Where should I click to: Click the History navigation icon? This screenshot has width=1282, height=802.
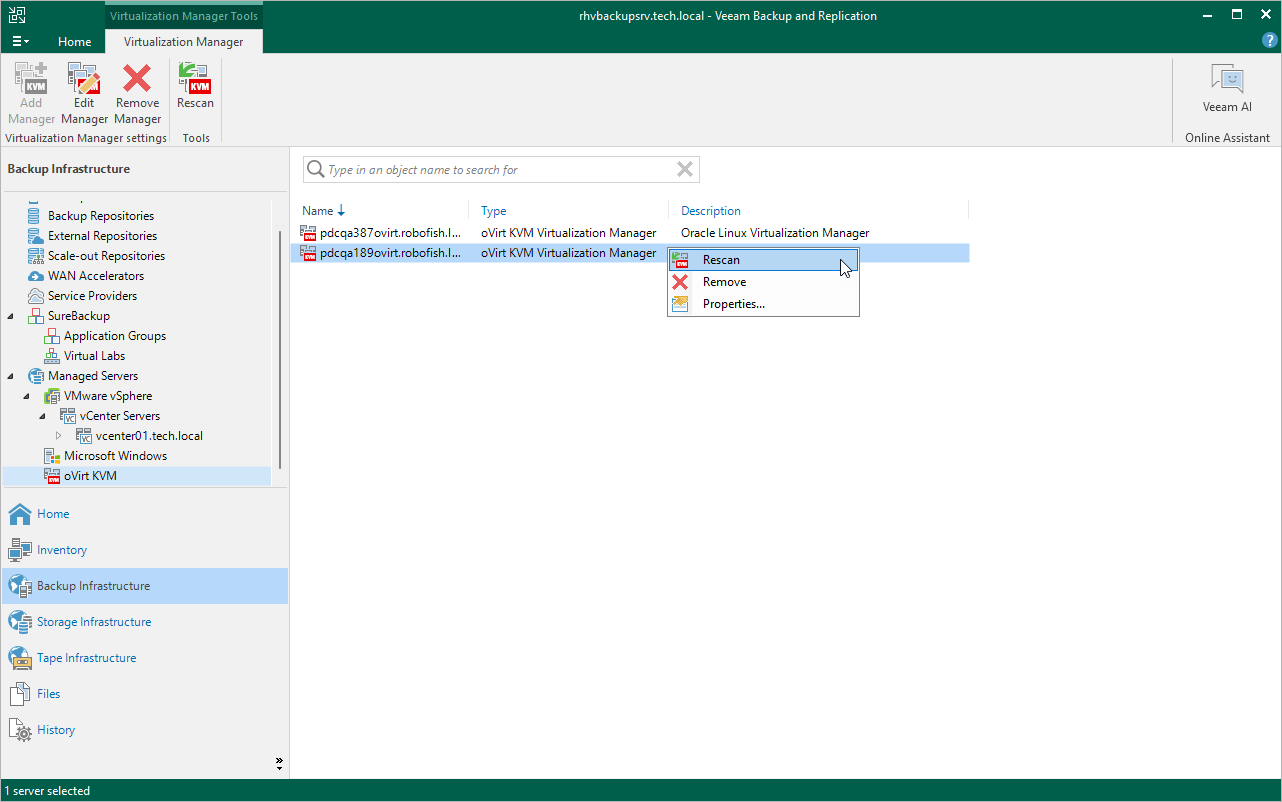pyautogui.click(x=20, y=730)
